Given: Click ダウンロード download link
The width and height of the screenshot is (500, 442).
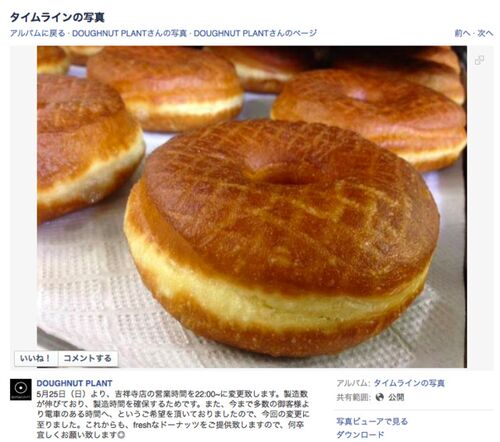Looking at the screenshot, I should point(360,434).
